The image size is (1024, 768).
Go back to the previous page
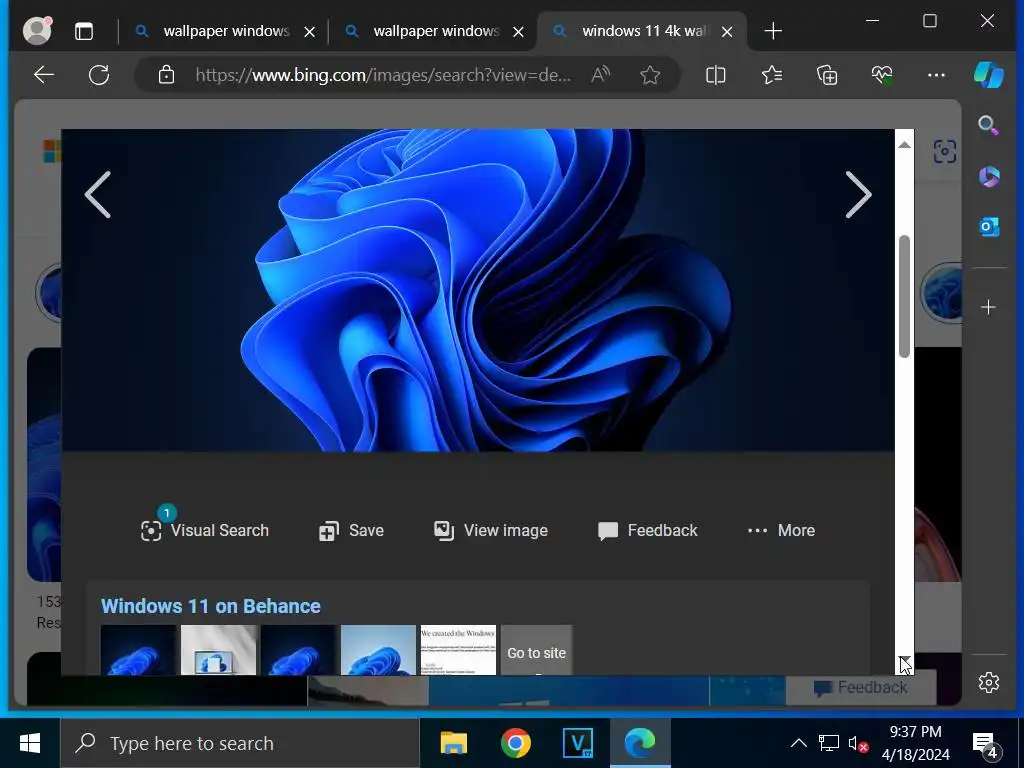coord(44,75)
